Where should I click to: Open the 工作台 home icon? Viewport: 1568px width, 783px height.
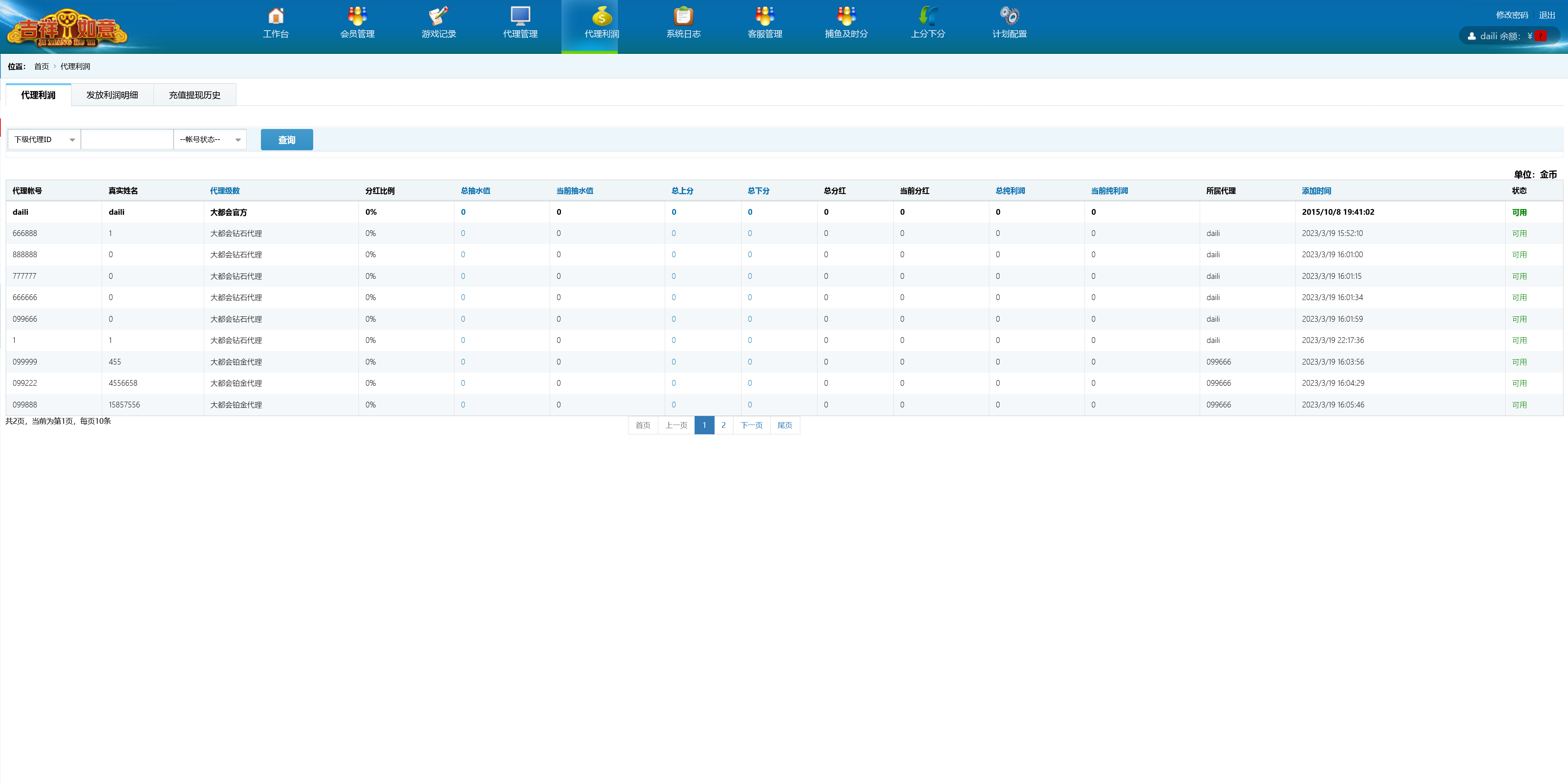[276, 16]
